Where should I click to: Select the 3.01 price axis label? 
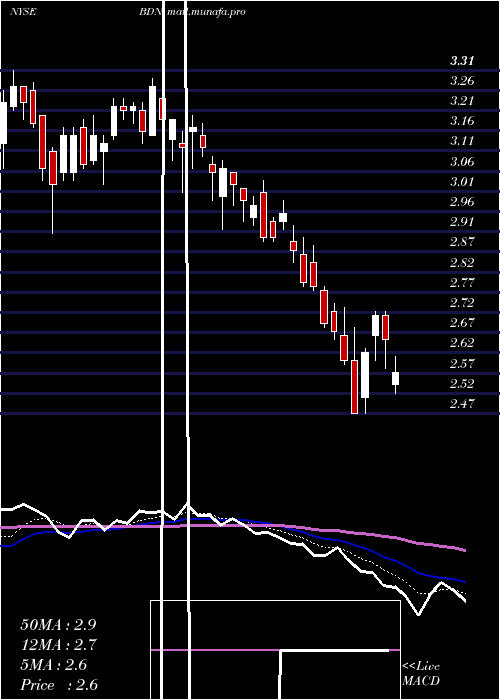462,182
